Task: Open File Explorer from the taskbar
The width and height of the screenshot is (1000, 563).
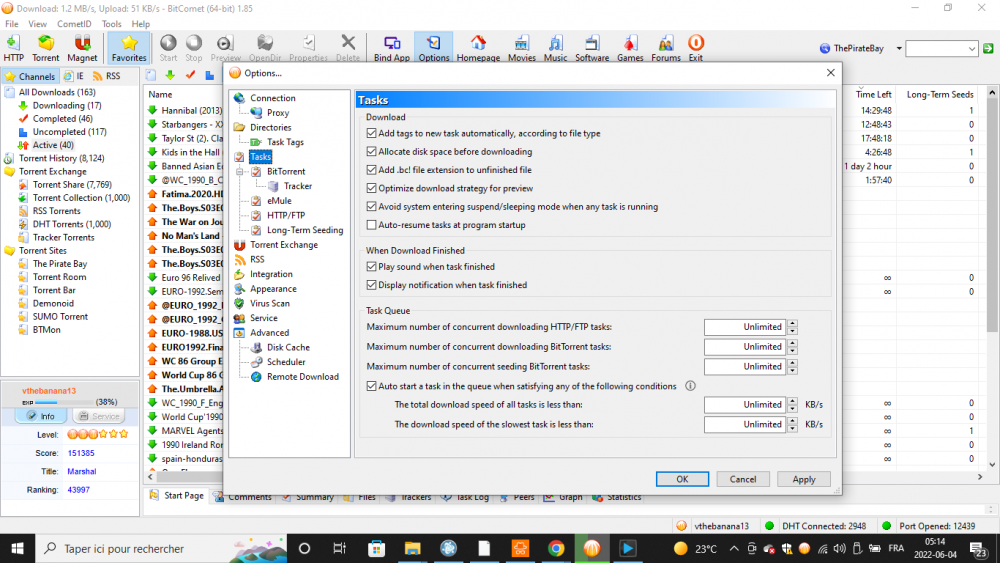Action: click(413, 548)
